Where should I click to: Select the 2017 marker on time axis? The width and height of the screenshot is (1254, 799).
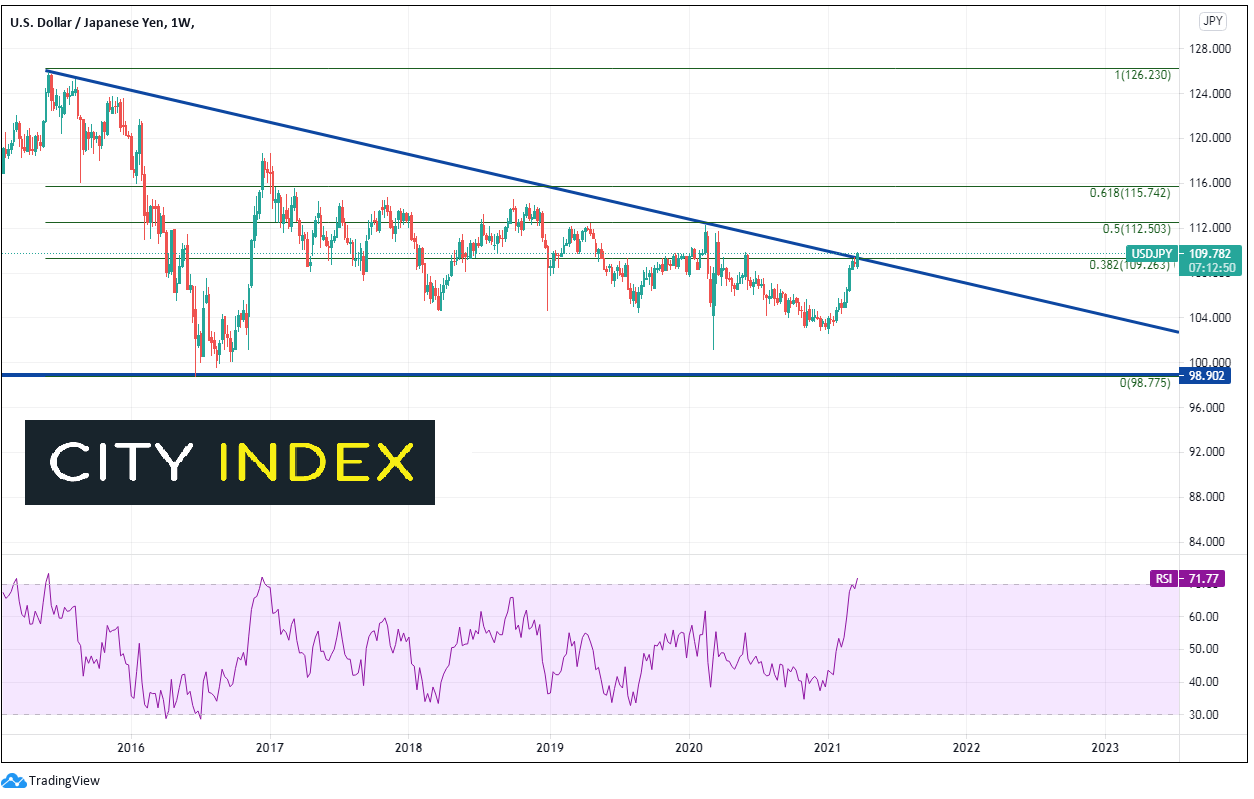[270, 747]
